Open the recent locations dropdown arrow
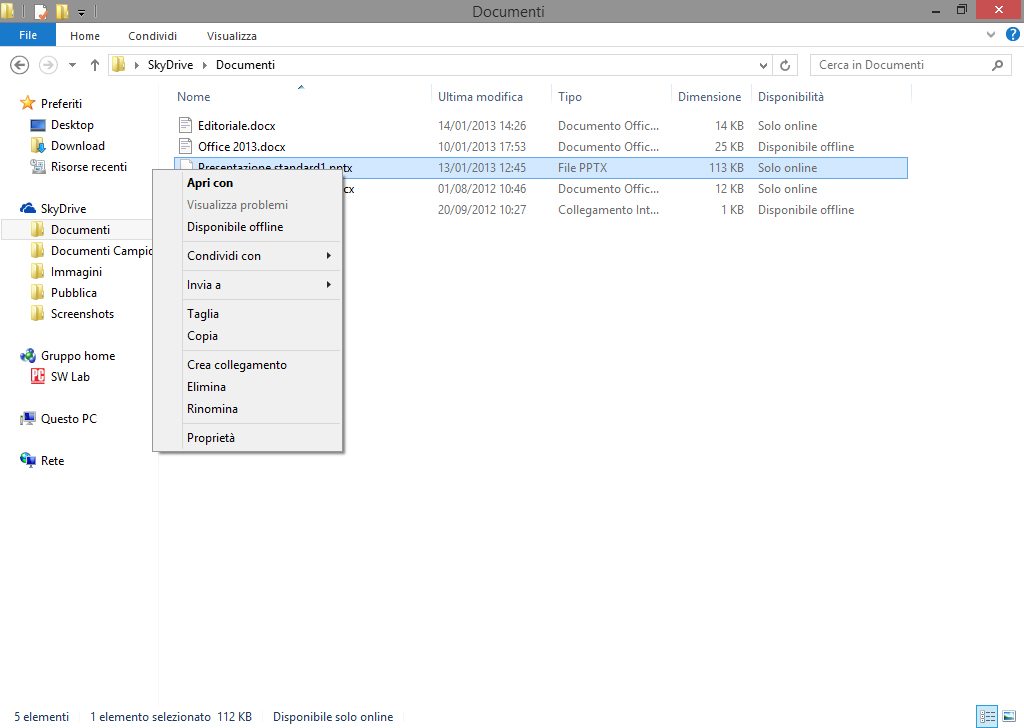This screenshot has width=1024, height=728. [x=72, y=65]
